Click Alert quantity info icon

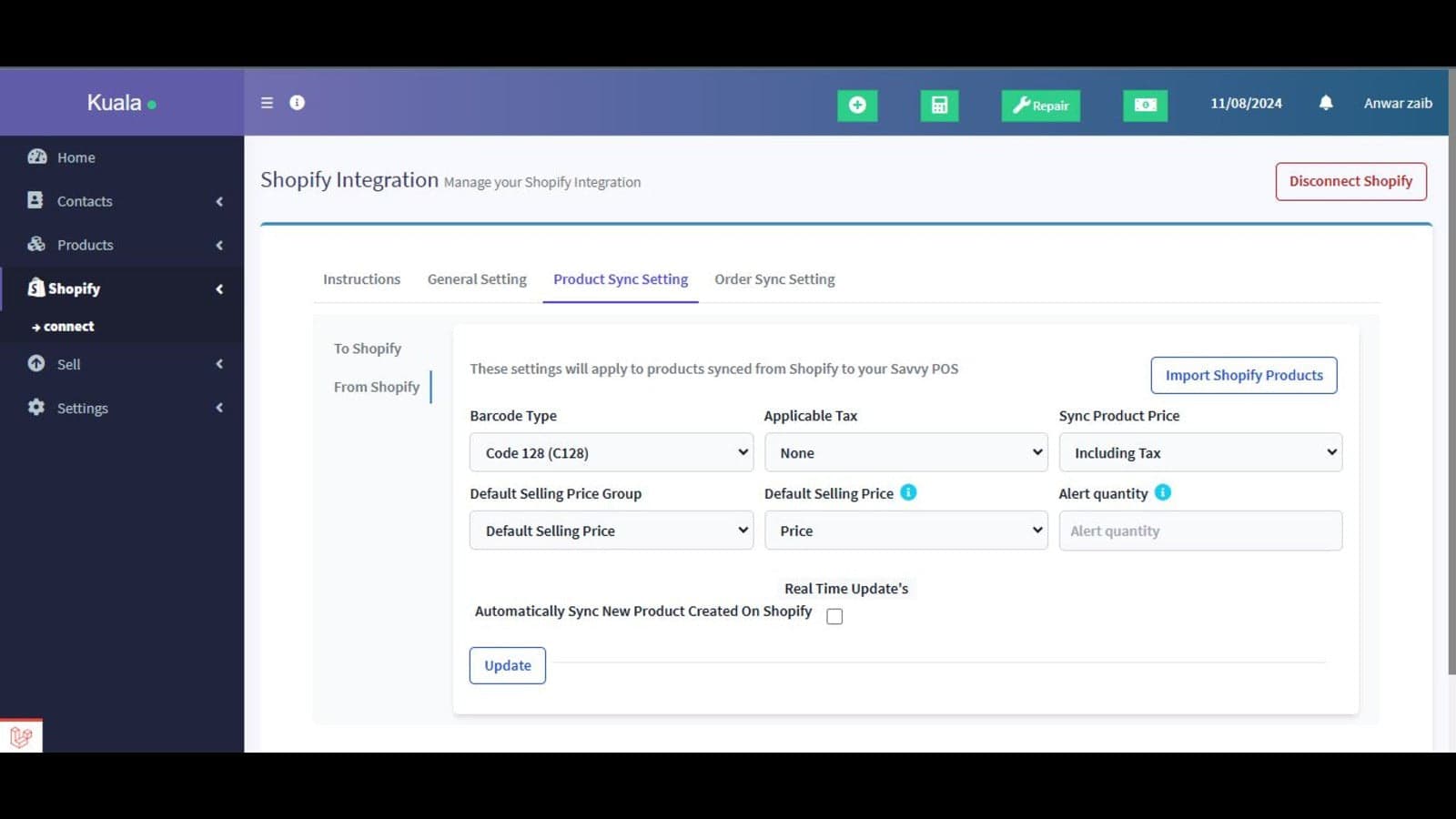click(1162, 492)
